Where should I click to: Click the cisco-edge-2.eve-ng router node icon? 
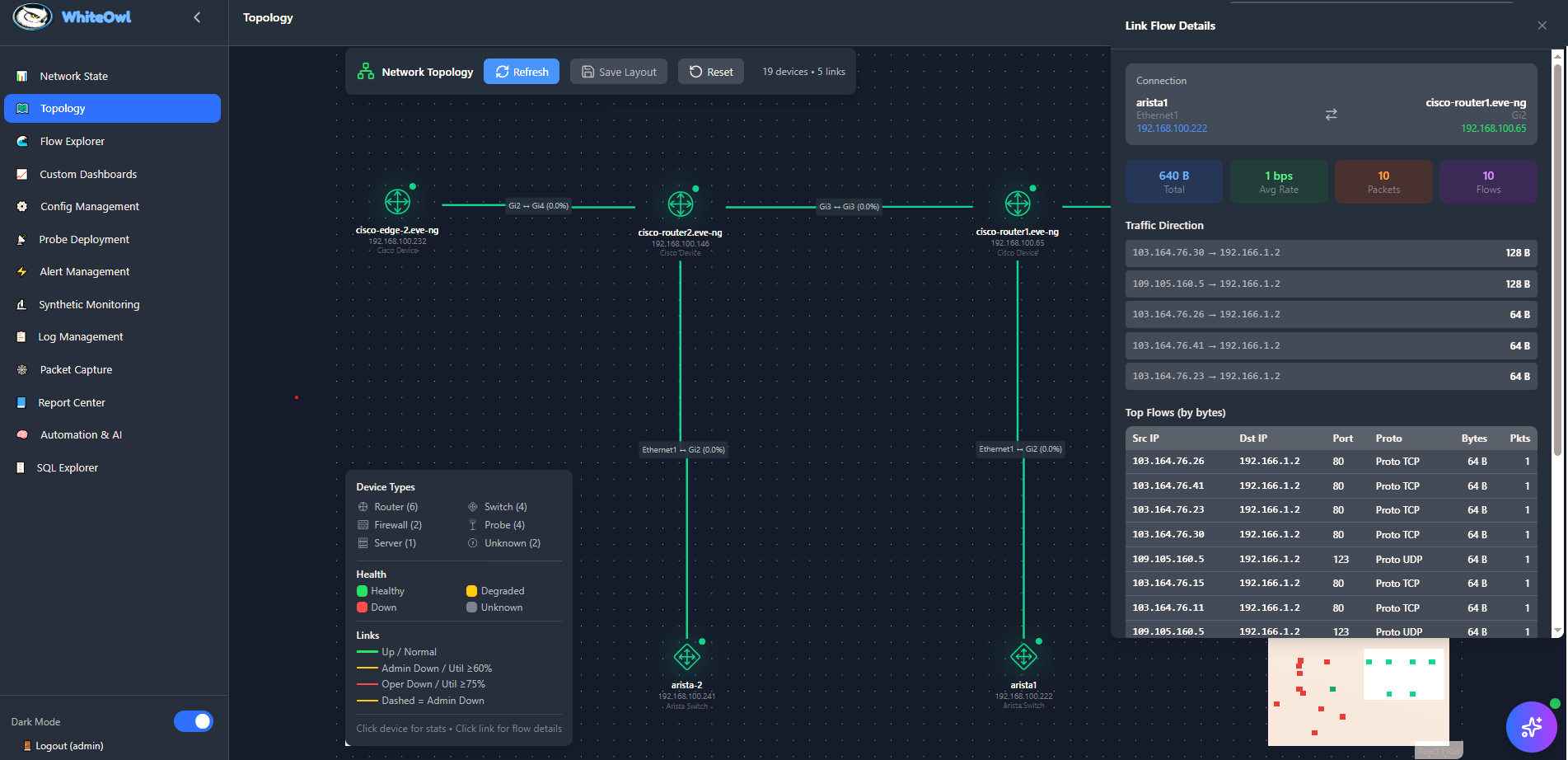click(x=397, y=202)
